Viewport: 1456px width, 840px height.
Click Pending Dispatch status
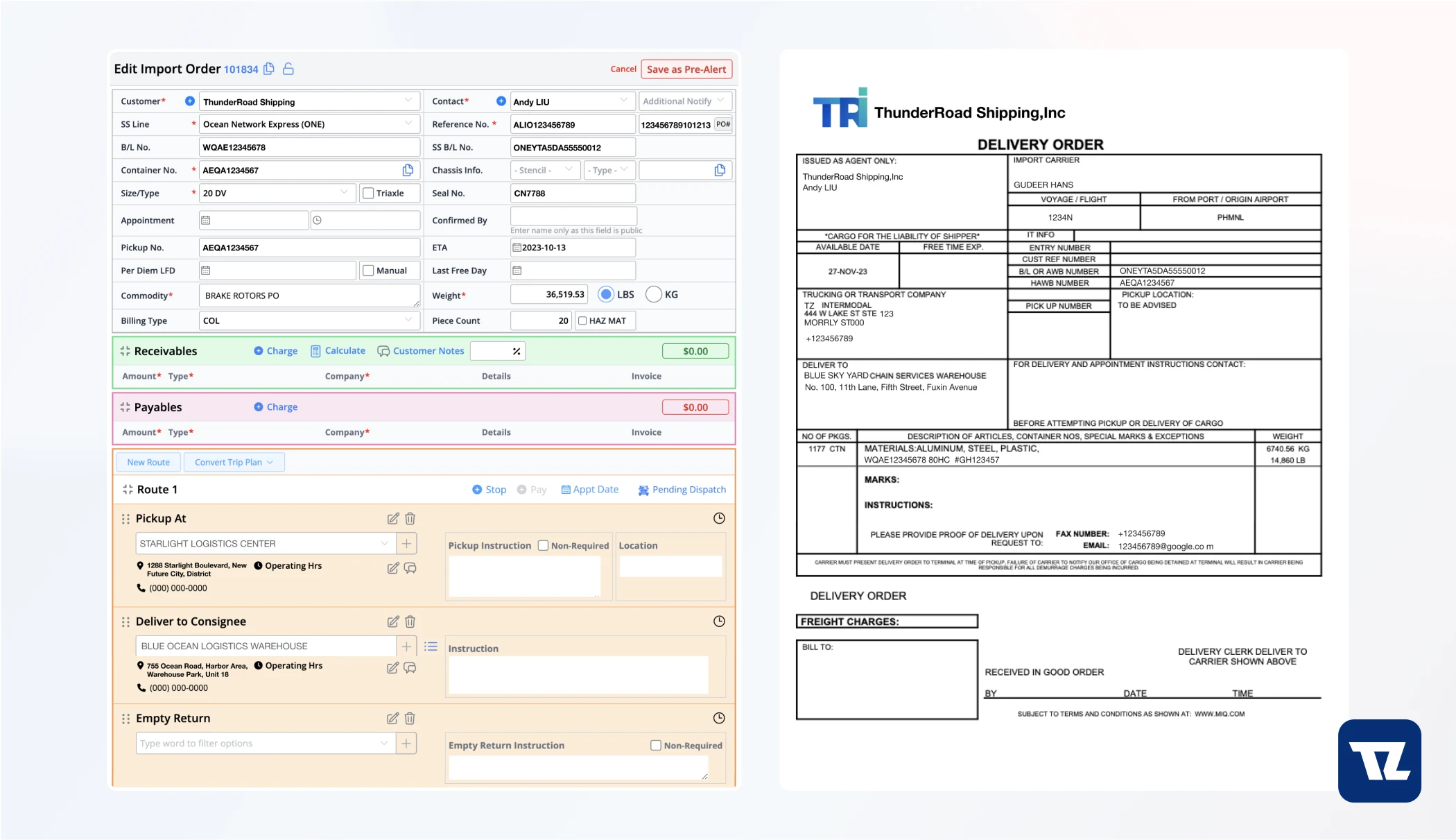click(682, 490)
